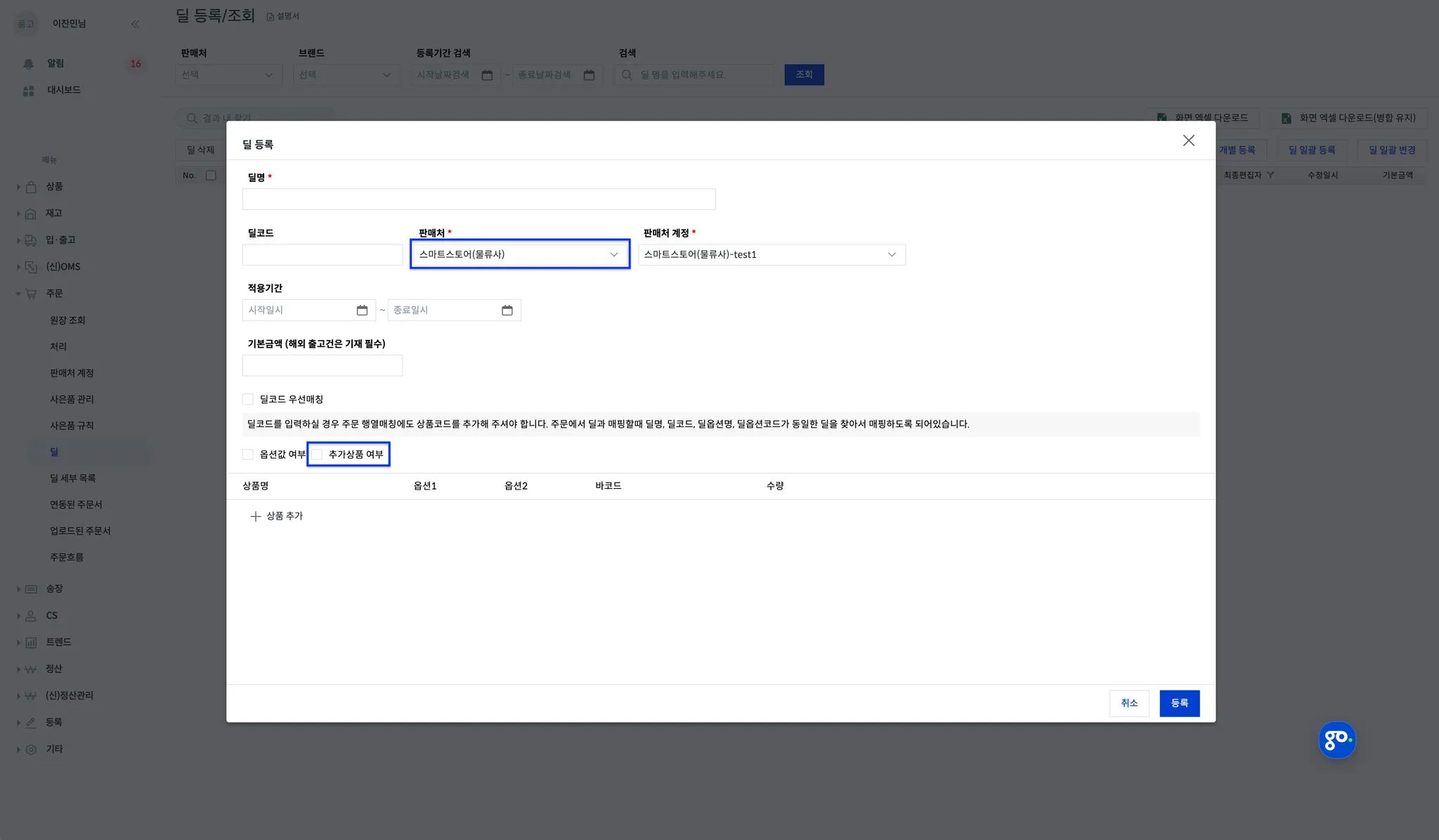The height and width of the screenshot is (840, 1439).
Task: Click the notification bell icon
Action: pos(29,64)
